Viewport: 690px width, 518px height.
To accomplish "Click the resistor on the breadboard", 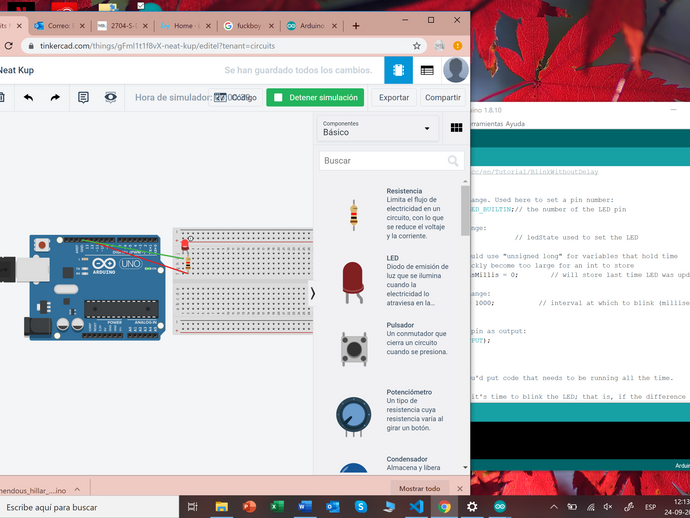I will tap(188, 264).
